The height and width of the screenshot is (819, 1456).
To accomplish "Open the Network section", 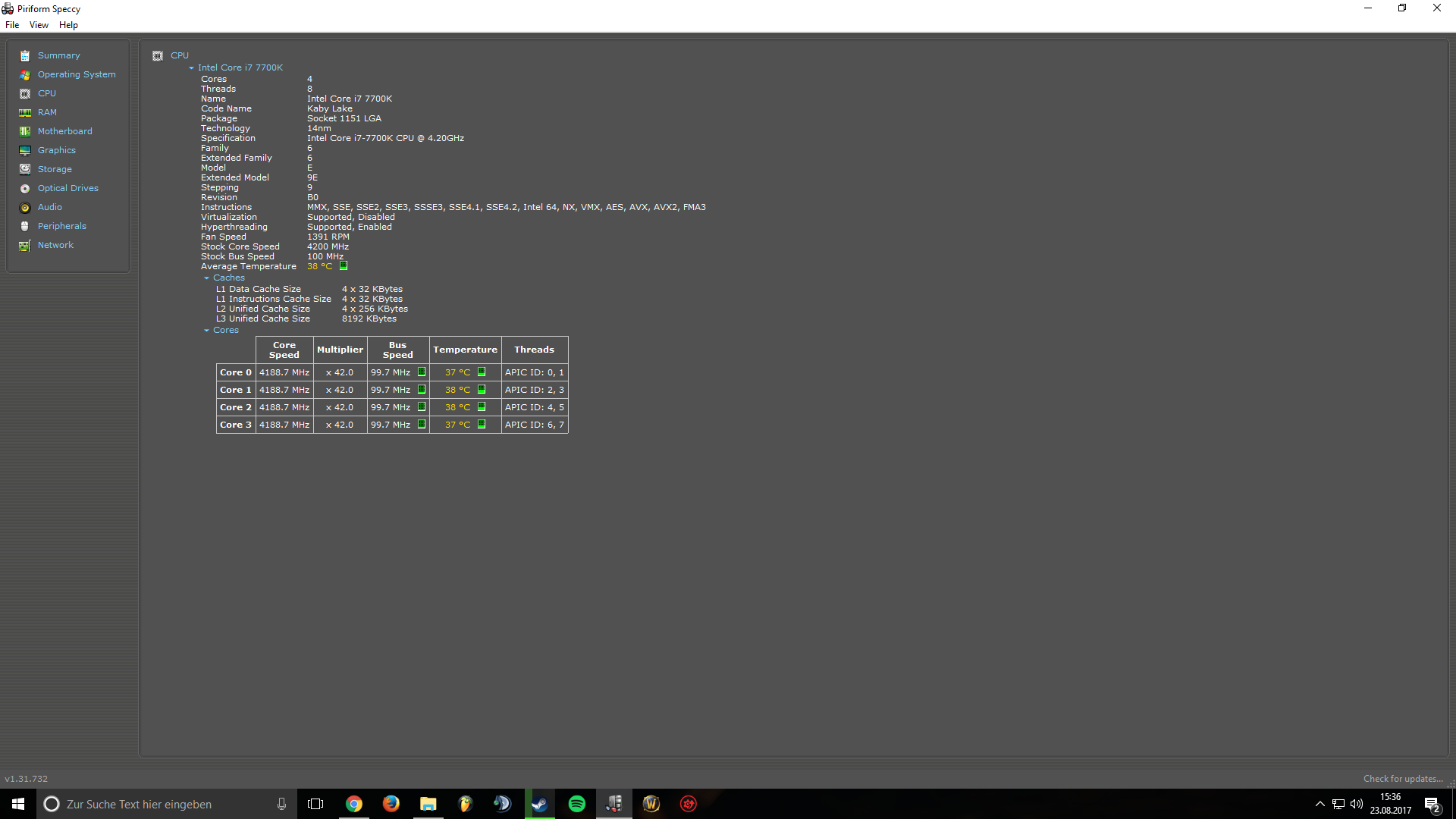I will tap(56, 245).
